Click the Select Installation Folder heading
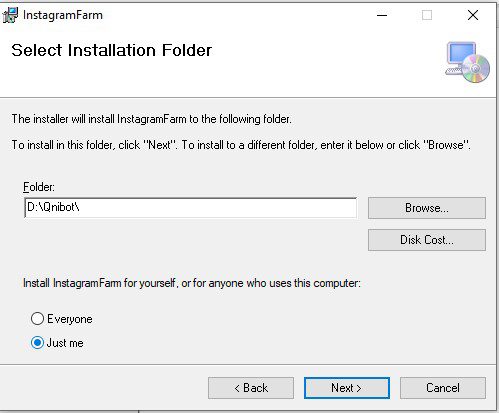The image size is (499, 413). [x=112, y=51]
